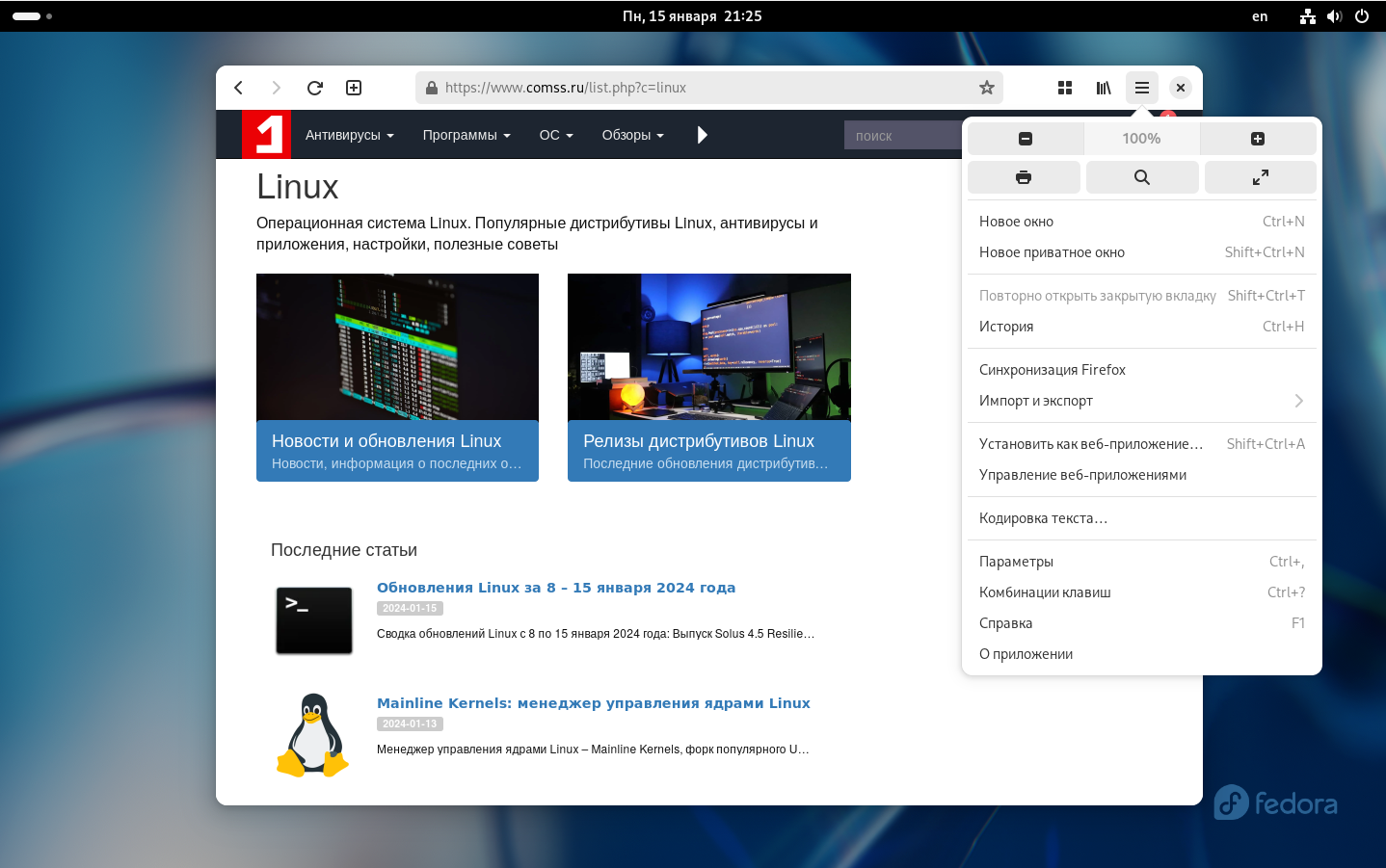The height and width of the screenshot is (868, 1386).
Task: Open the bookmarks library
Action: pos(1104,88)
